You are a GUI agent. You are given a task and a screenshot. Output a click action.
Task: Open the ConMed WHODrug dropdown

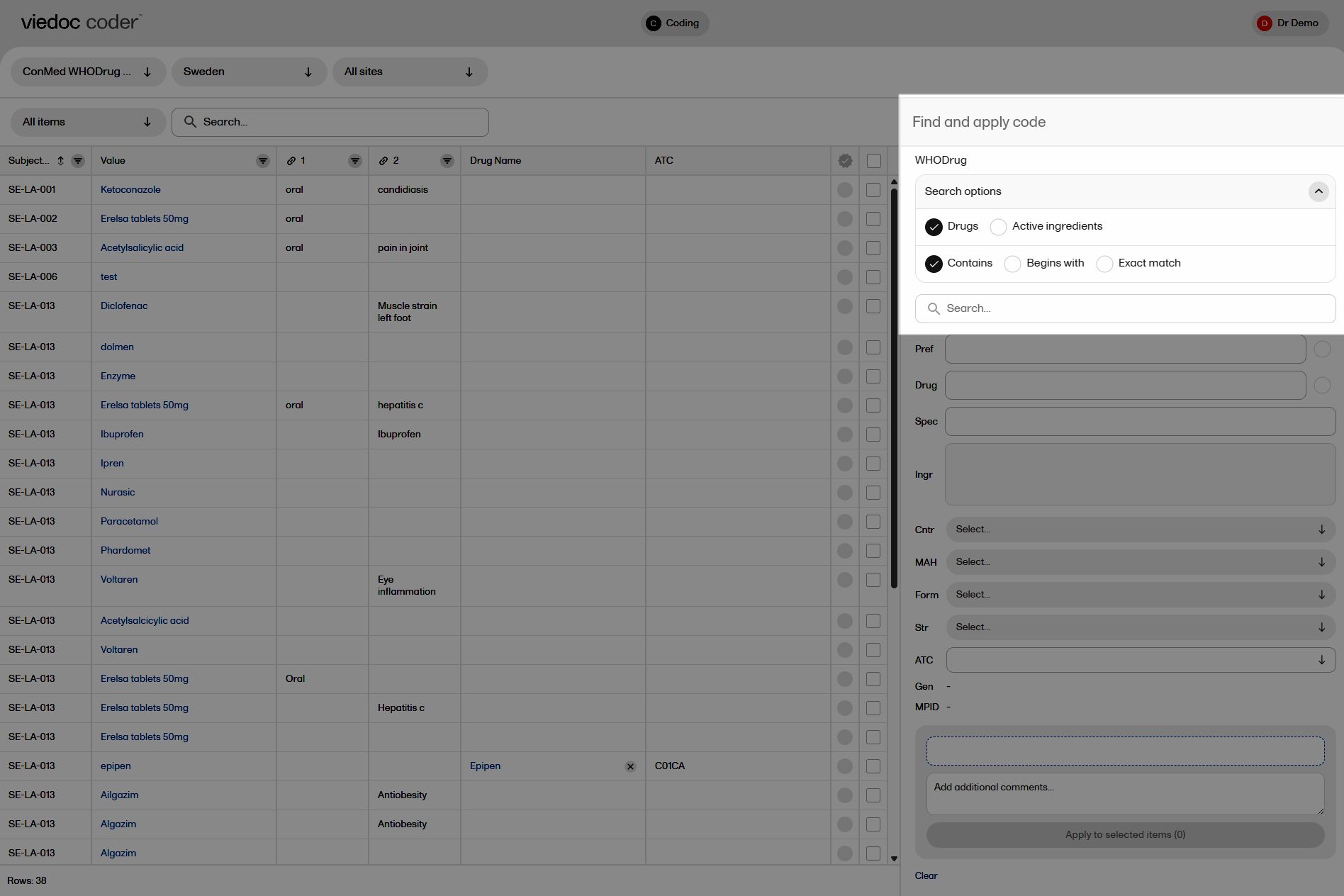click(88, 72)
